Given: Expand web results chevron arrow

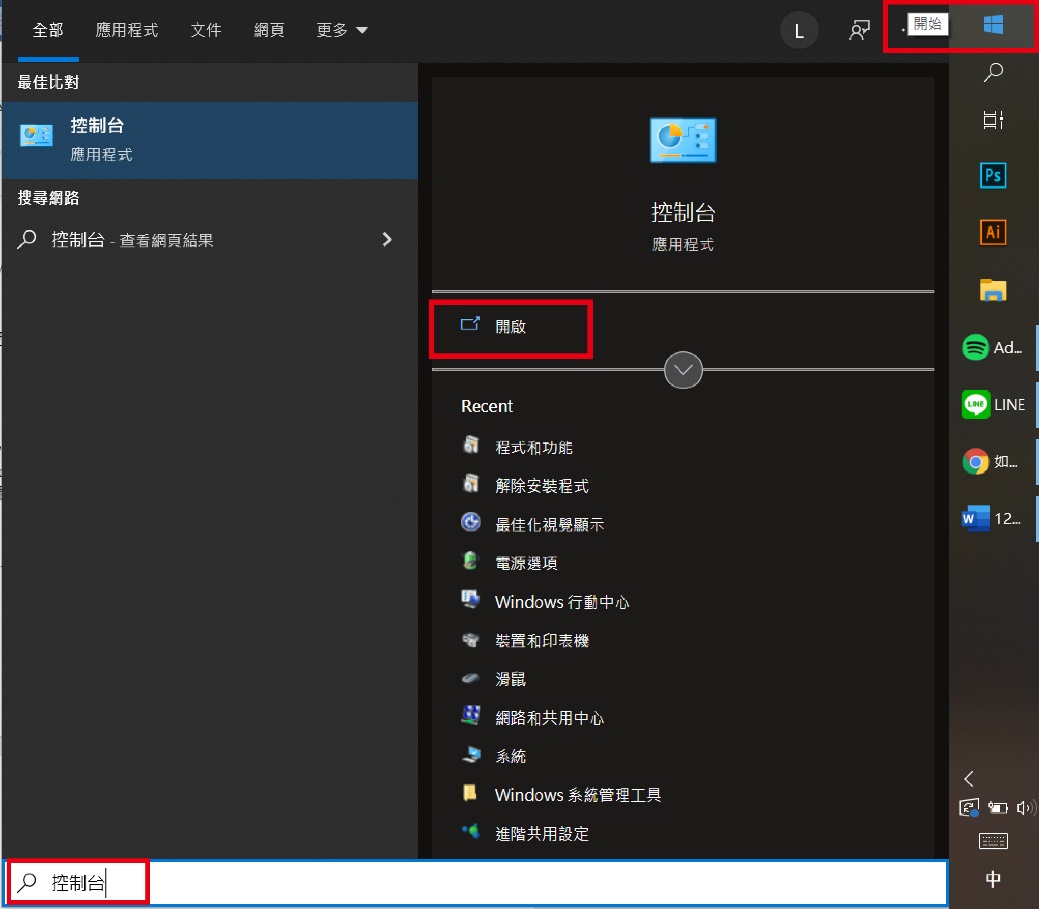Looking at the screenshot, I should [x=388, y=240].
